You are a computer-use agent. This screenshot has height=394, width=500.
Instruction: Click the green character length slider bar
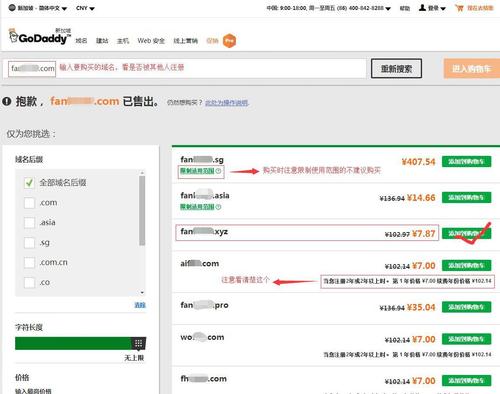74,343
